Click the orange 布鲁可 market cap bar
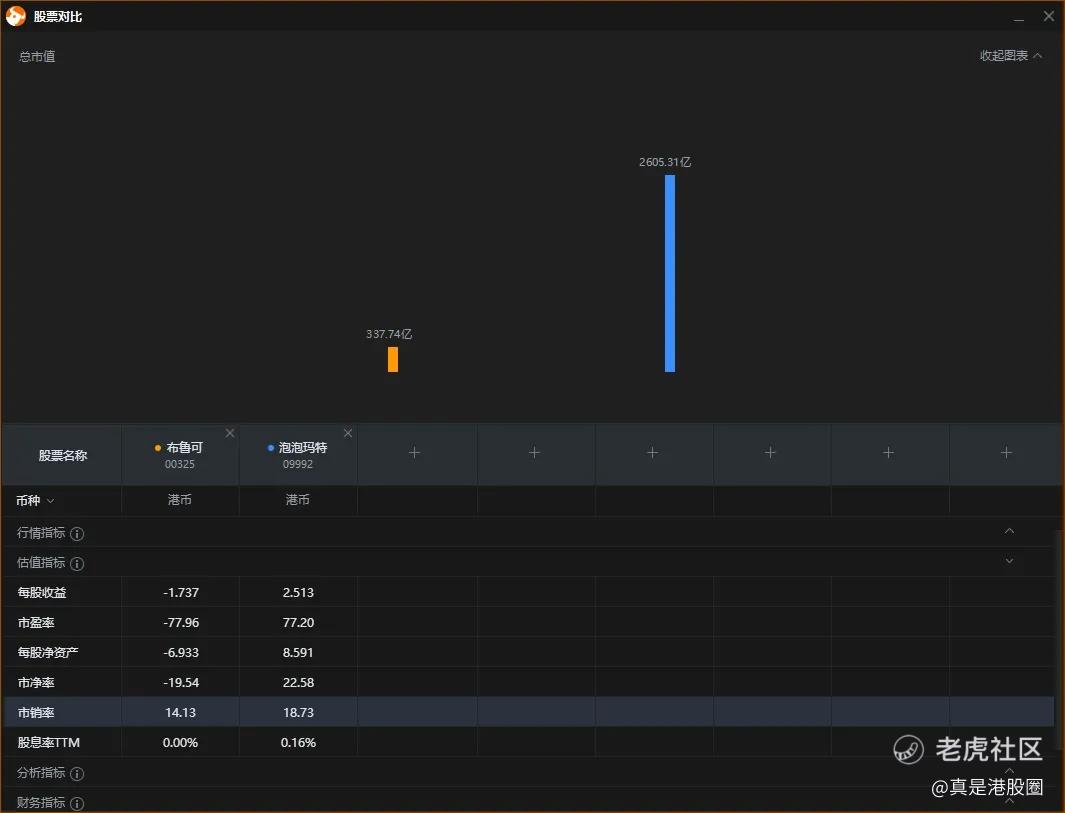The width and height of the screenshot is (1065, 813). point(393,359)
